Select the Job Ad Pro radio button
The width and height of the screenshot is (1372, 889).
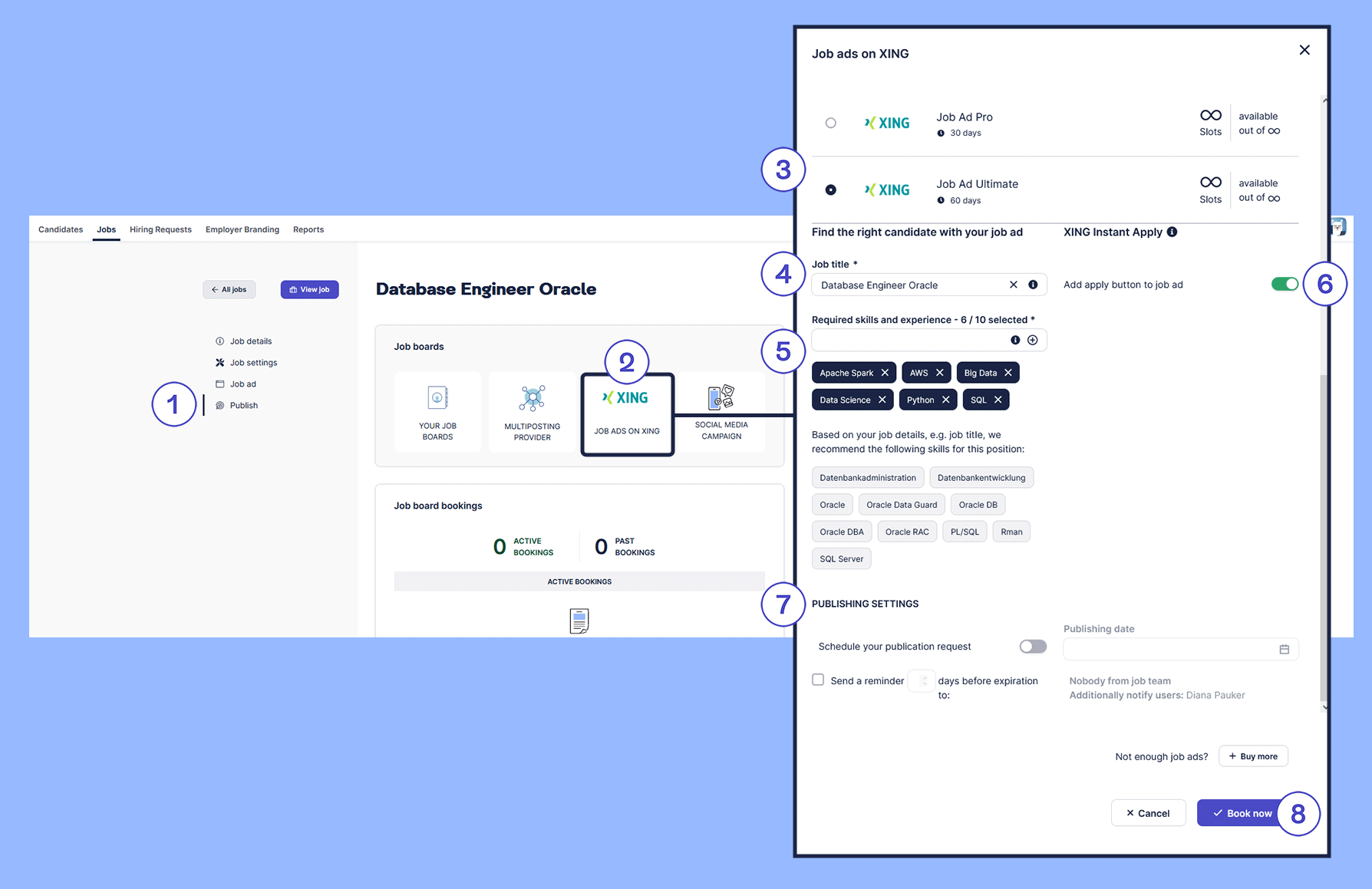tap(830, 123)
